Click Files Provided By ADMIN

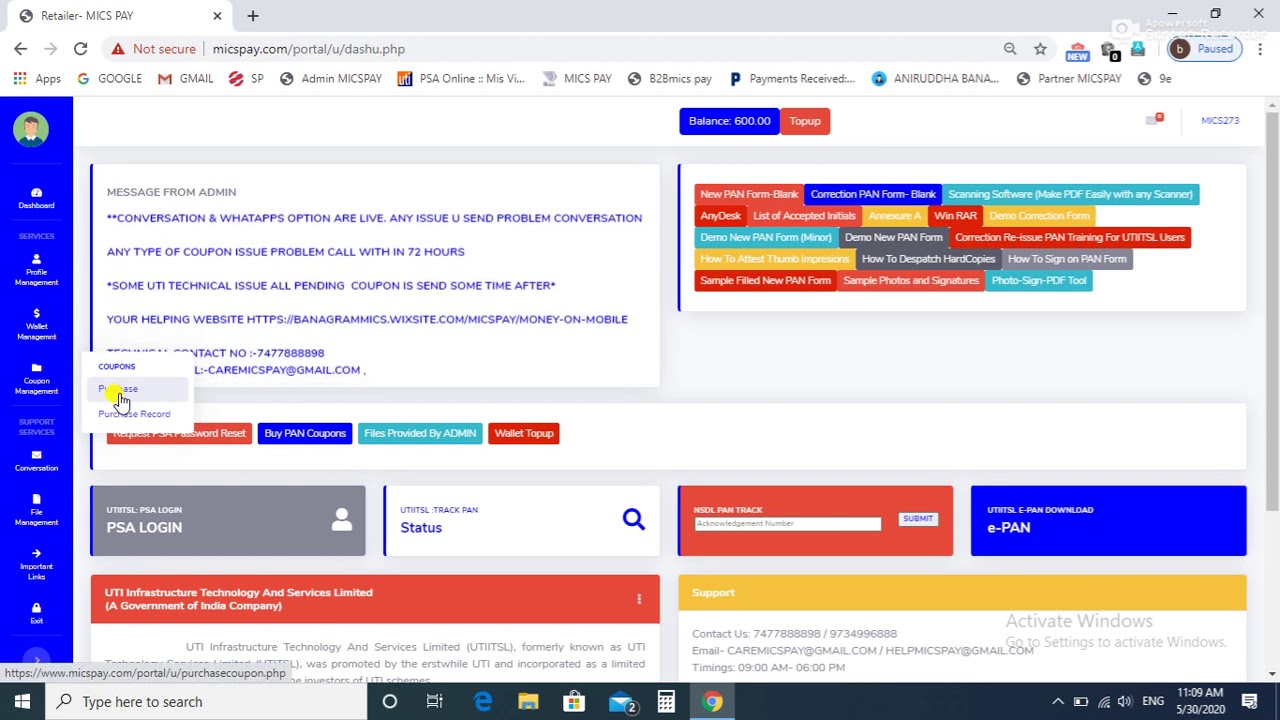(x=420, y=433)
